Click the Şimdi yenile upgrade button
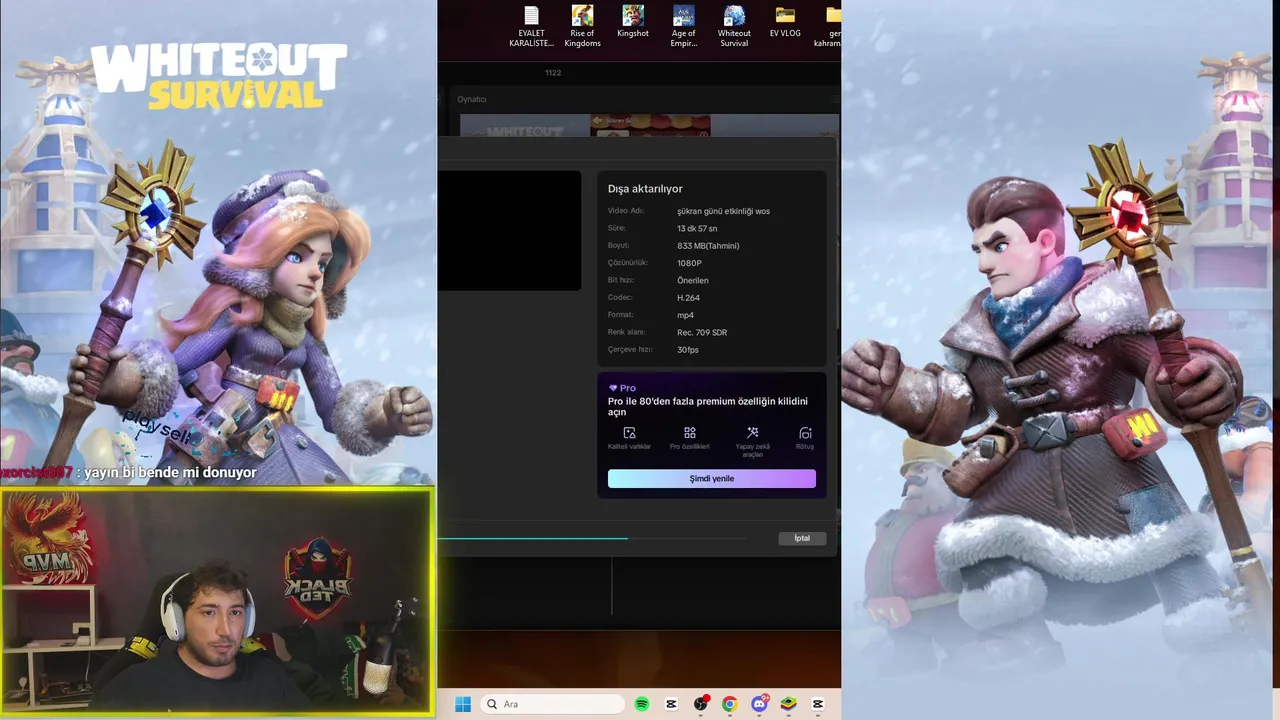This screenshot has width=1280, height=720. 712,479
